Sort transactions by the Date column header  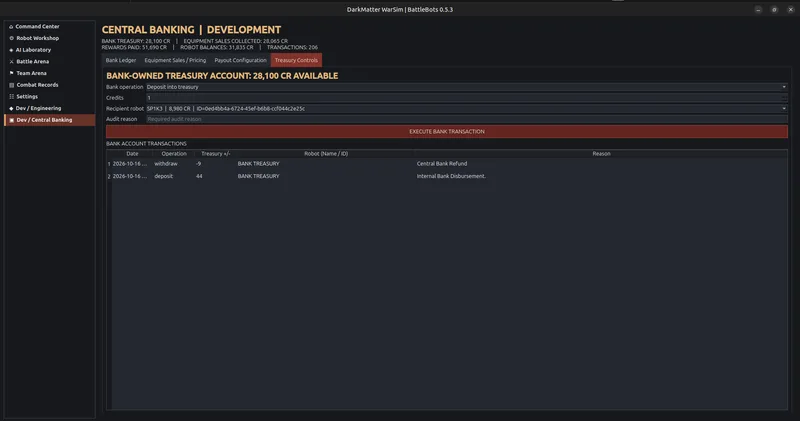[132, 154]
